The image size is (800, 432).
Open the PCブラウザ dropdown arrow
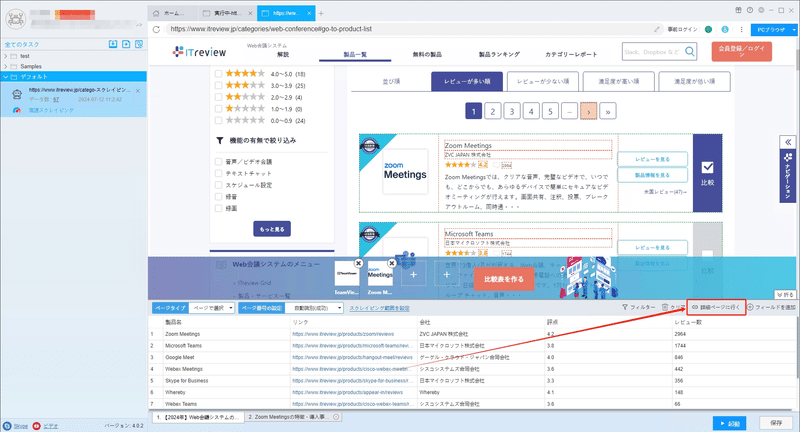coord(794,30)
